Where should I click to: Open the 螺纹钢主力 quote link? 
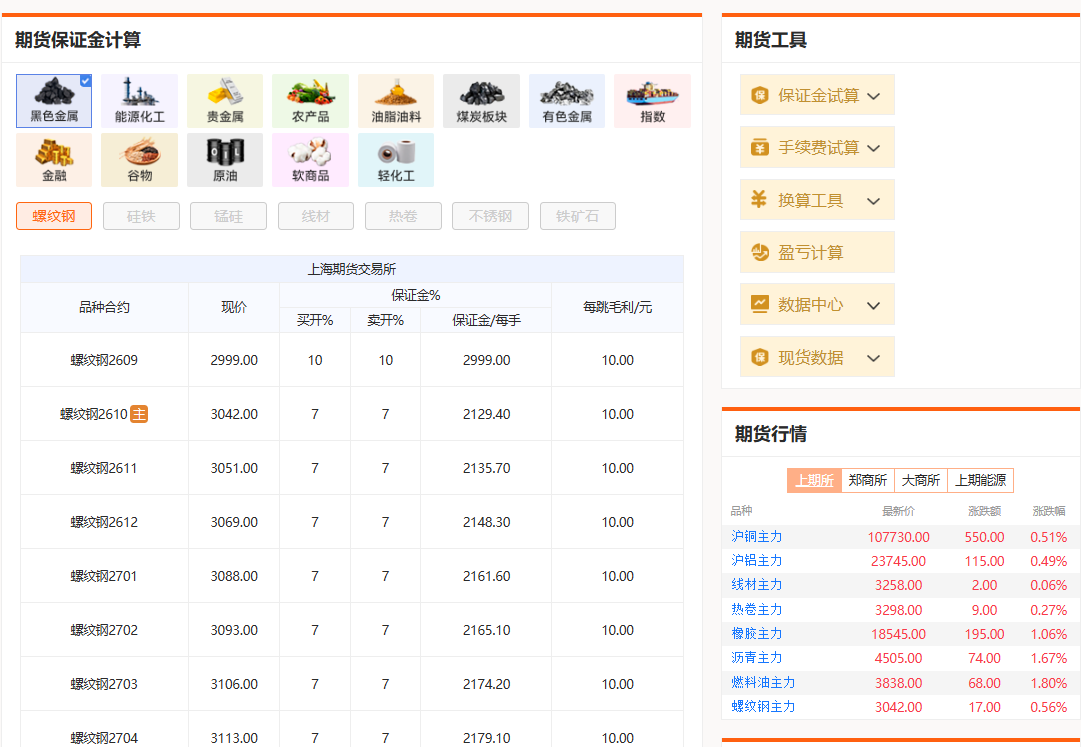tap(763, 707)
